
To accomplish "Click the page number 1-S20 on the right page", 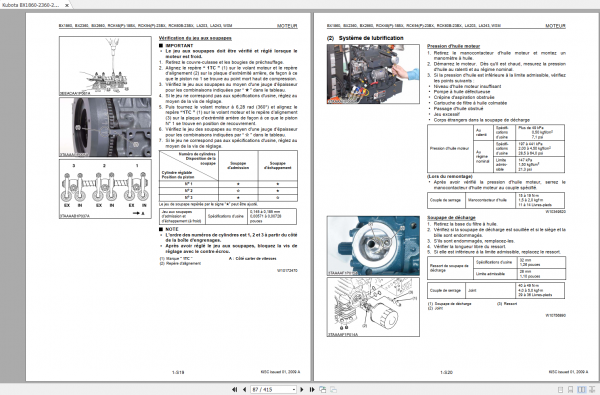I will [x=446, y=372].
